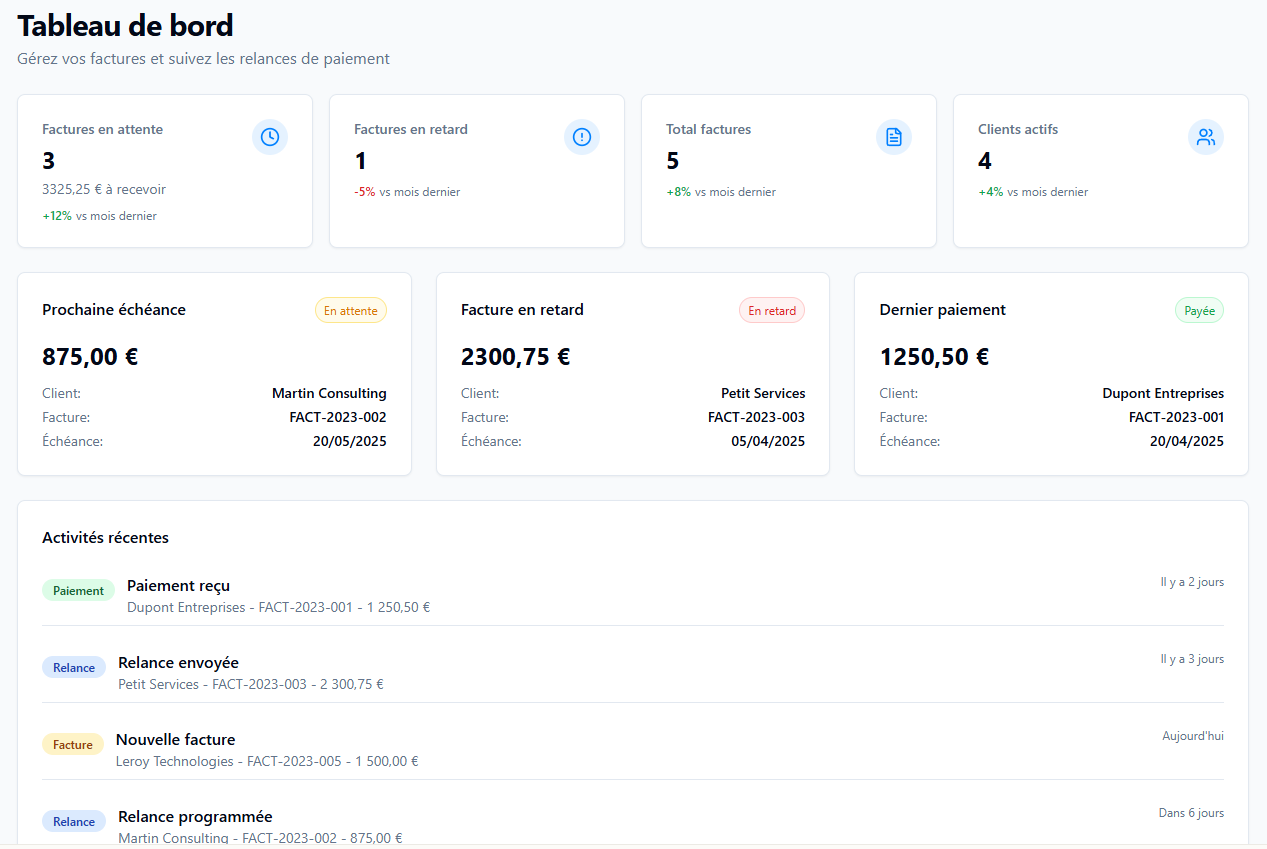Click the alert icon in Factures en retard
This screenshot has width=1267, height=849.
click(582, 137)
